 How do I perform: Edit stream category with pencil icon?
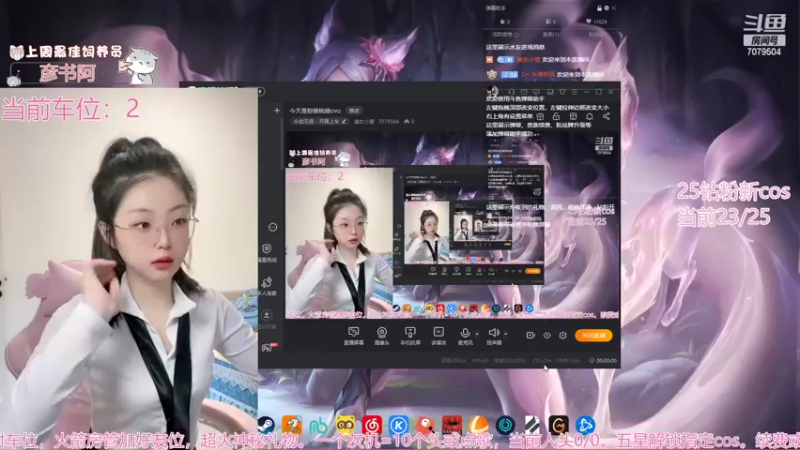tap(344, 121)
